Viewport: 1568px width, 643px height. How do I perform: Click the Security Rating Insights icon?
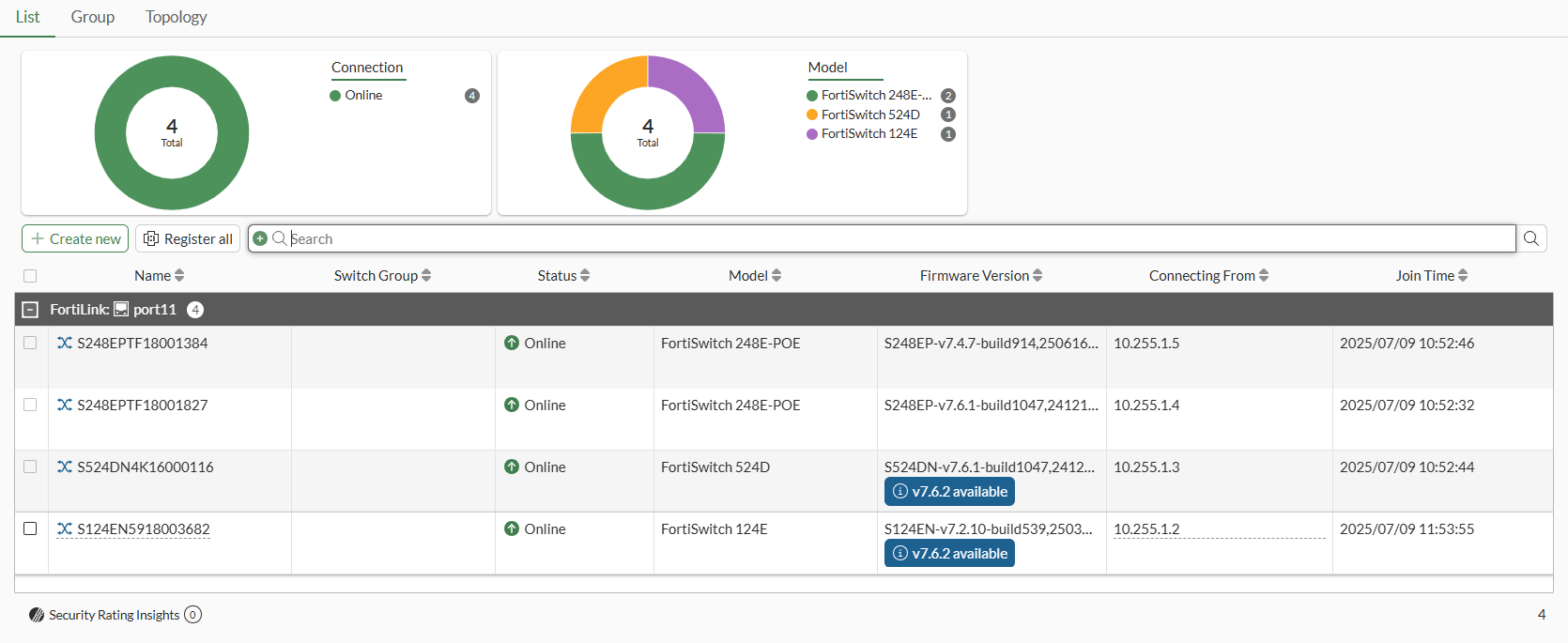tap(37, 615)
